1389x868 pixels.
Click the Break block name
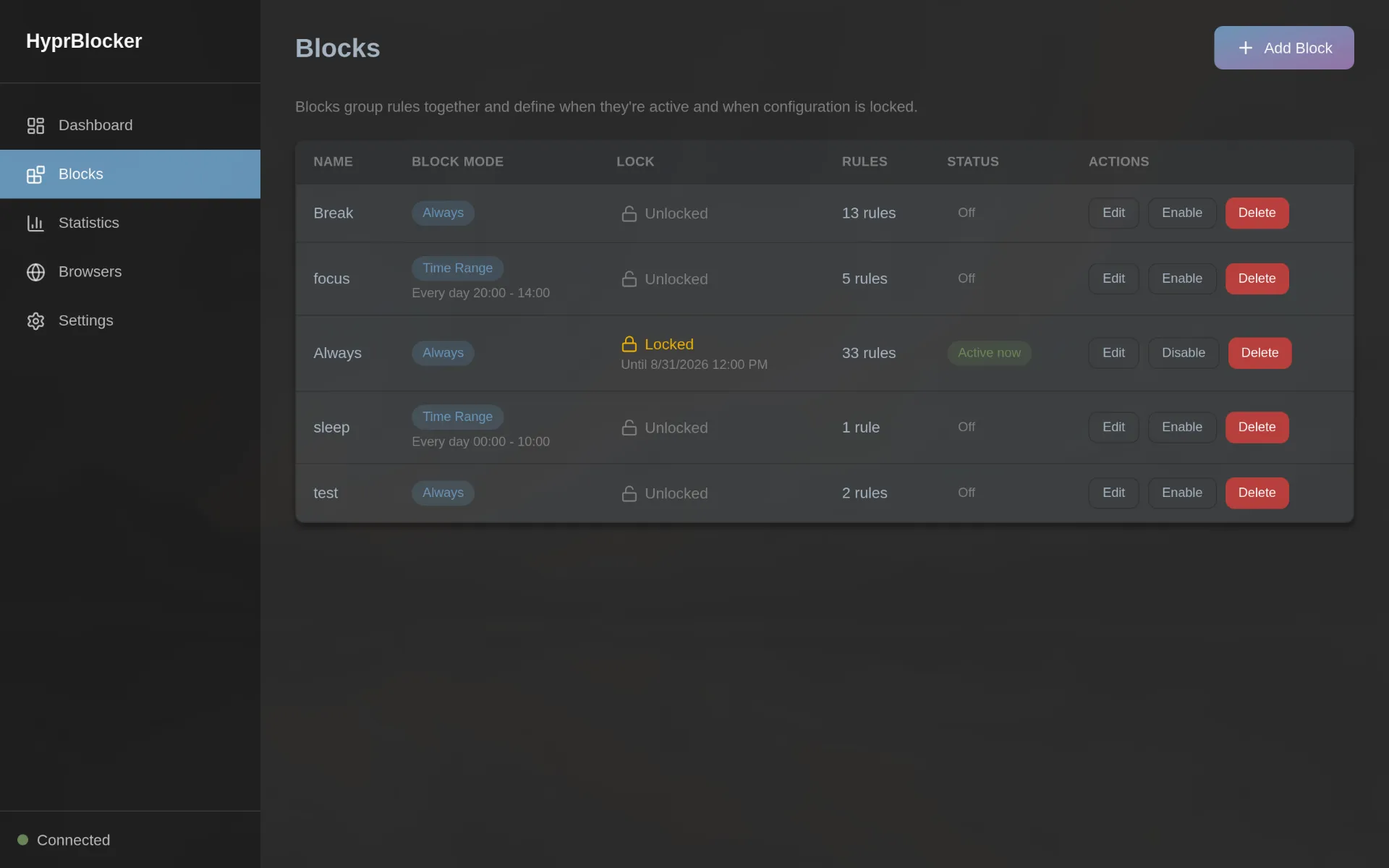click(x=333, y=213)
